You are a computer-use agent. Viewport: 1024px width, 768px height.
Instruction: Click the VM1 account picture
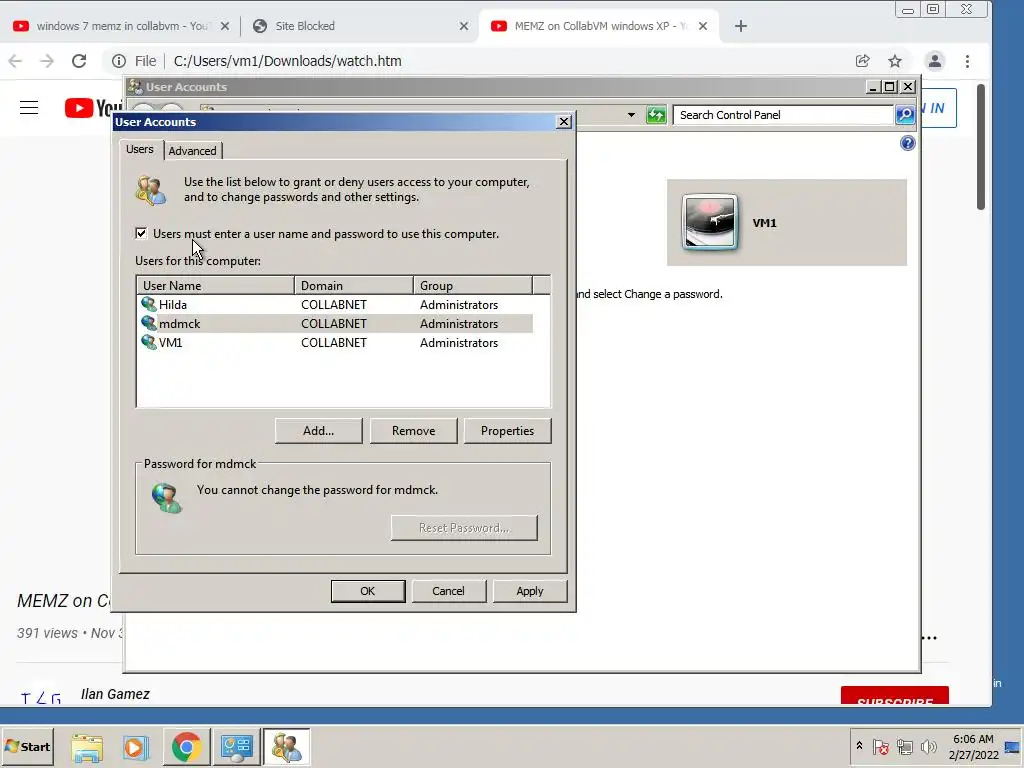(x=710, y=222)
